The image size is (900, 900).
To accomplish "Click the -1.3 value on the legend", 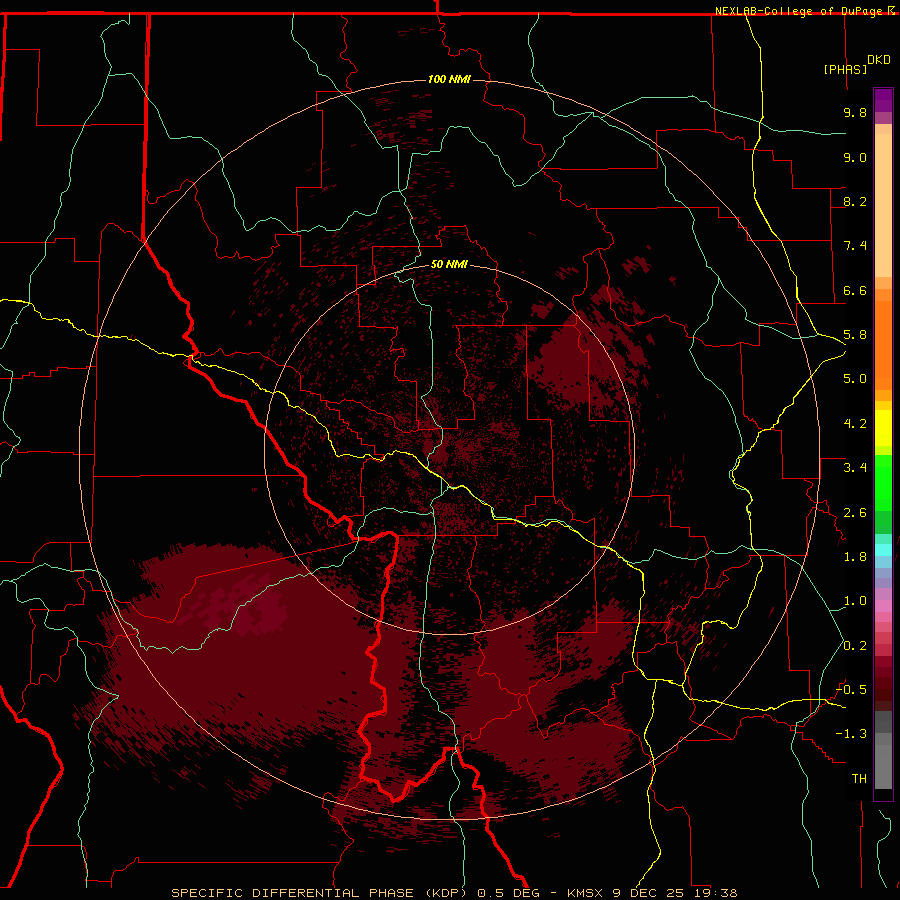I will 851,734.
